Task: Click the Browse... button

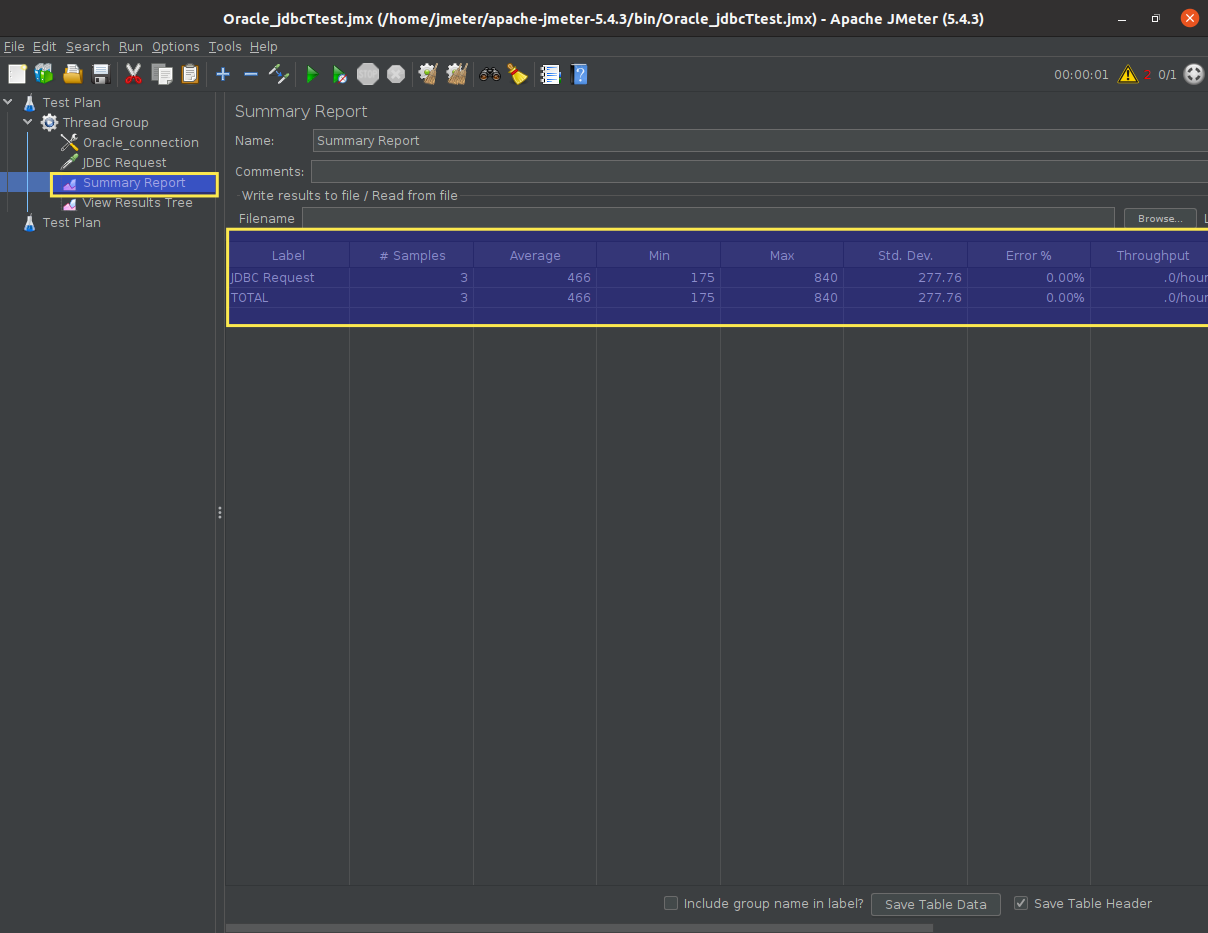Action: point(1160,218)
